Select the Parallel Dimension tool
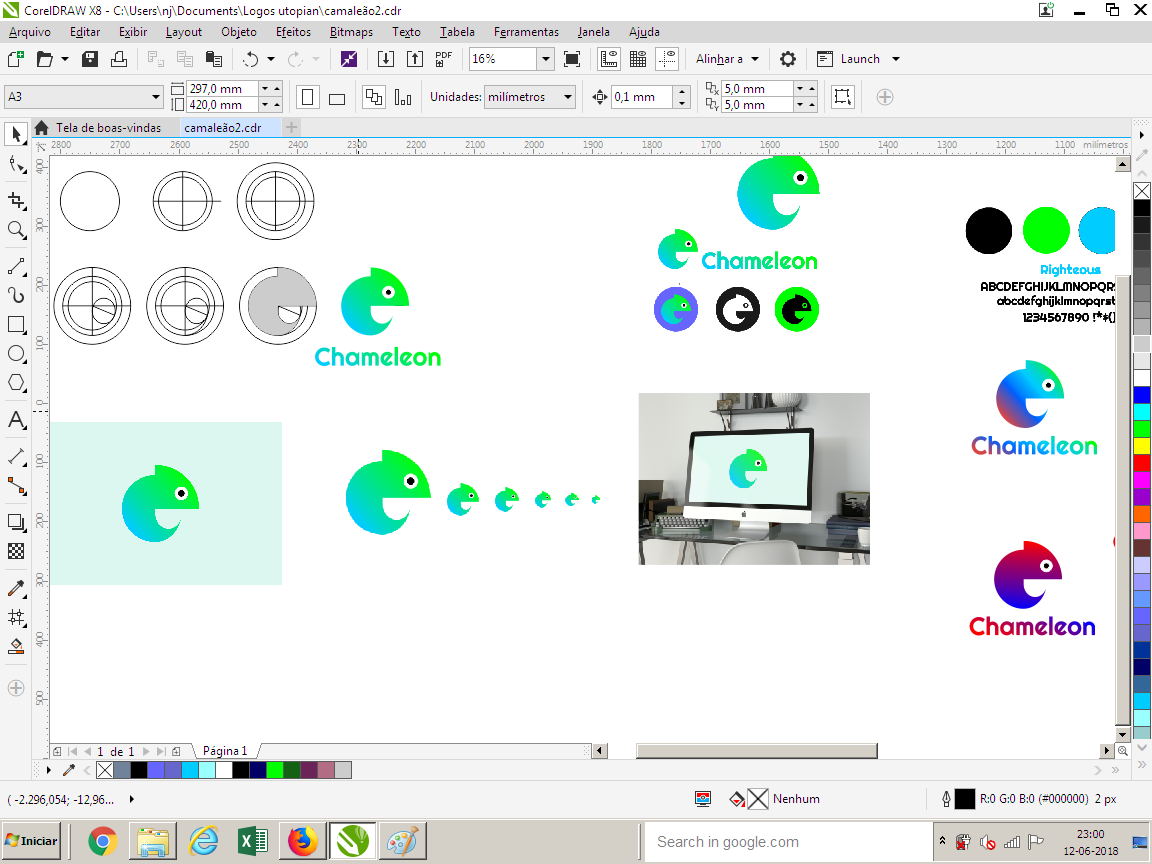1152x864 pixels. pos(16,456)
